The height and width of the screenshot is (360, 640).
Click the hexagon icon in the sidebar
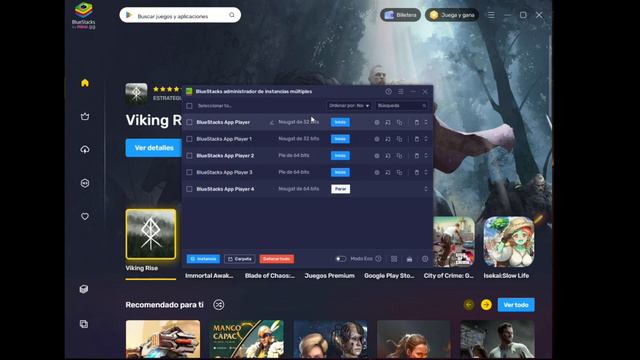(x=85, y=183)
